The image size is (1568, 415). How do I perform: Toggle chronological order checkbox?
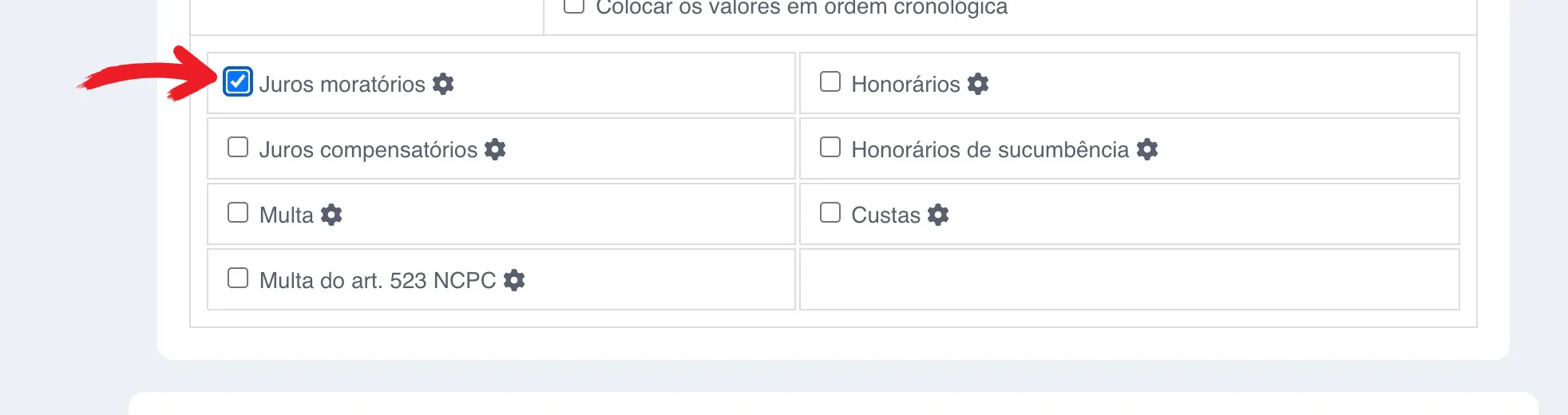[x=574, y=6]
